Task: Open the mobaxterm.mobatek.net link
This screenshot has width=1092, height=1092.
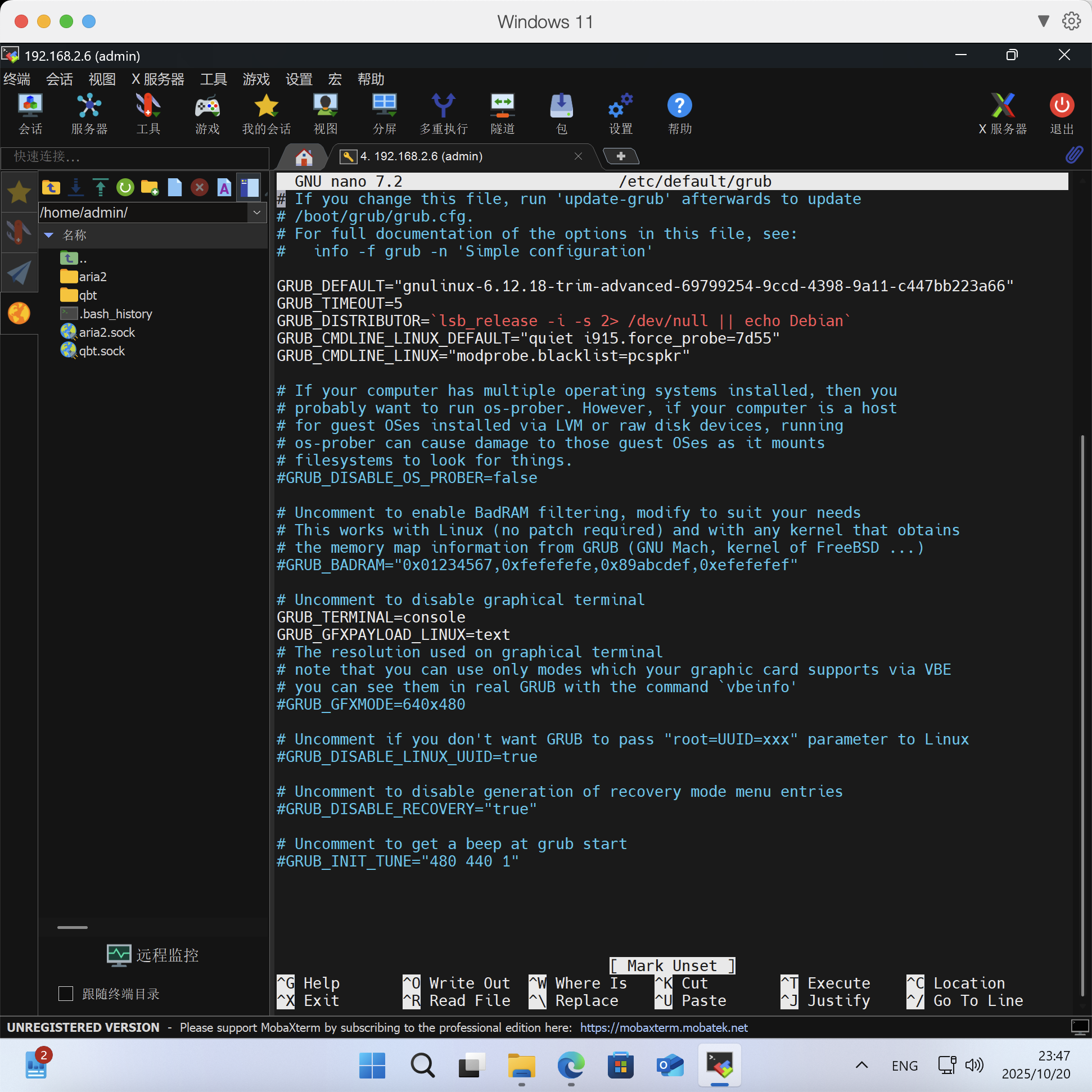Action: click(x=664, y=1027)
